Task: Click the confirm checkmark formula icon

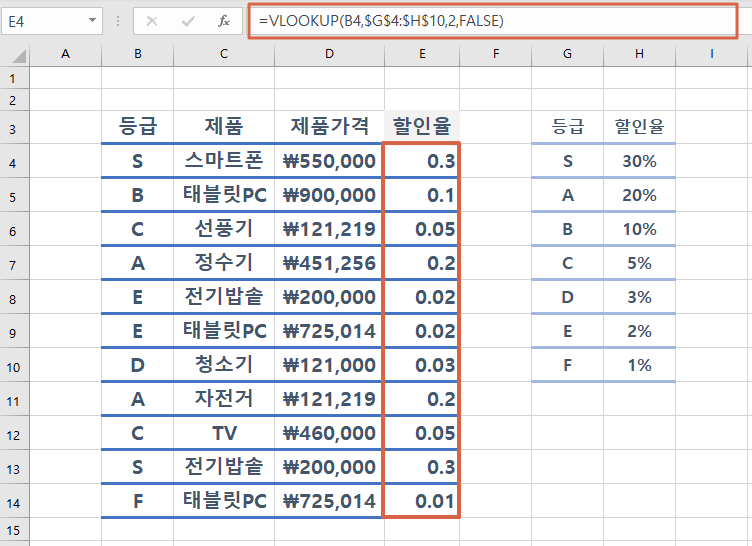Action: point(188,21)
